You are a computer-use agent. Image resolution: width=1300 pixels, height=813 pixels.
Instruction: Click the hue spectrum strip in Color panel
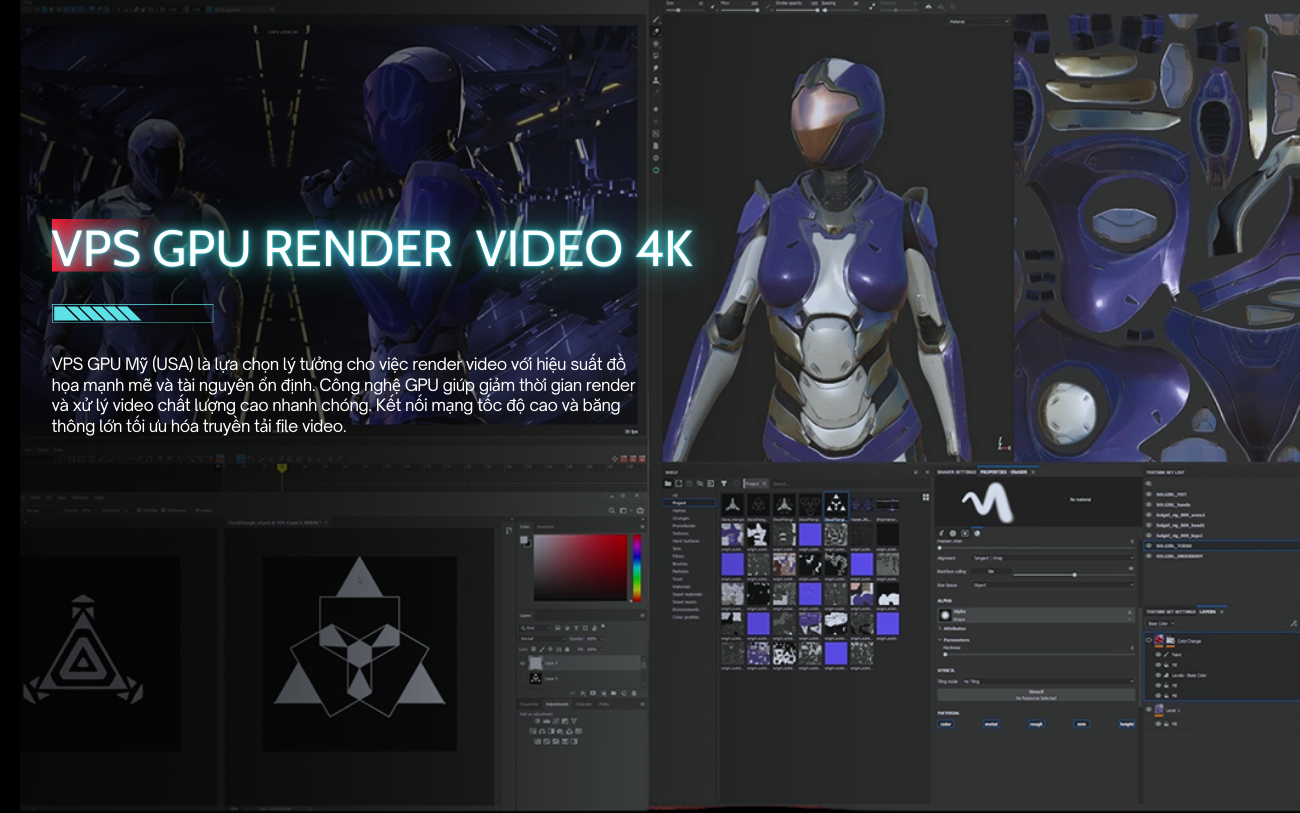[x=637, y=567]
